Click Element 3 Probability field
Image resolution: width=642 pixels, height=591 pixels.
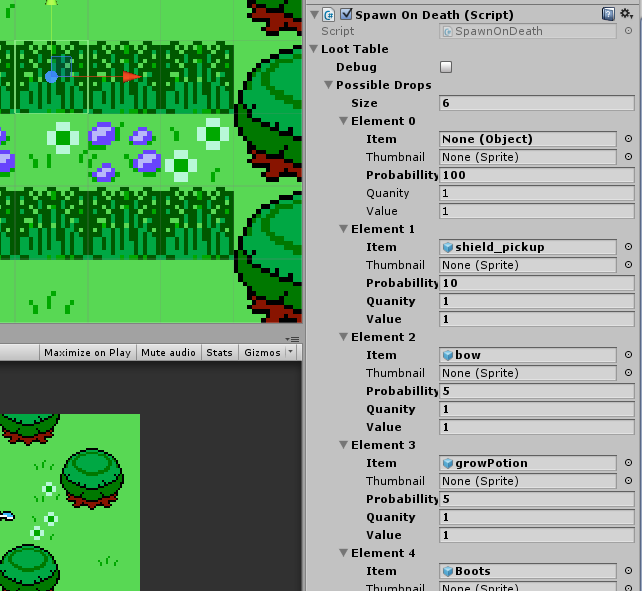pos(537,499)
